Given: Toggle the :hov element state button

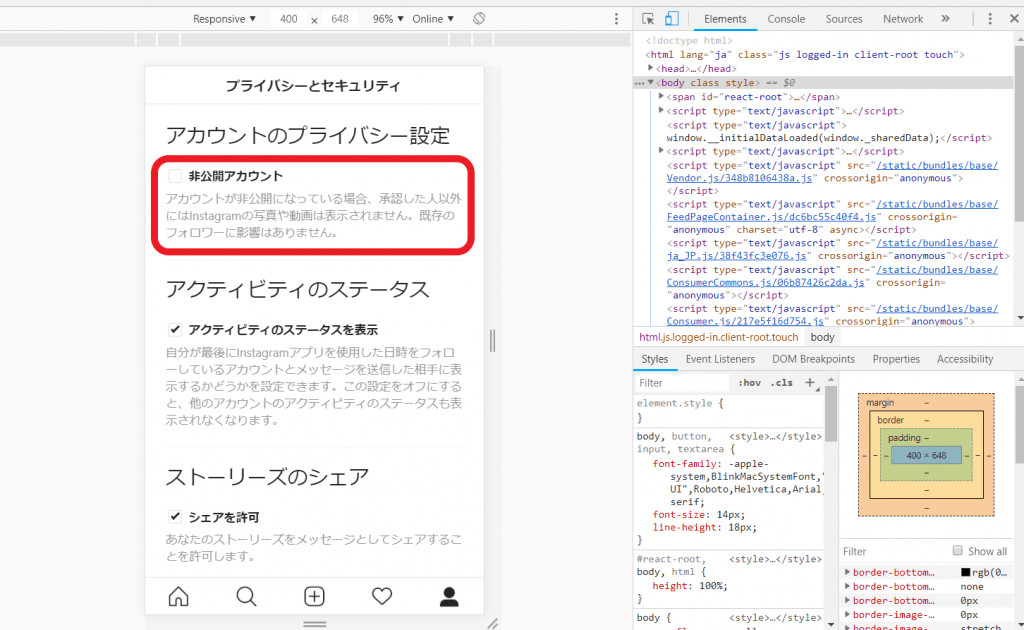Looking at the screenshot, I should (x=748, y=383).
